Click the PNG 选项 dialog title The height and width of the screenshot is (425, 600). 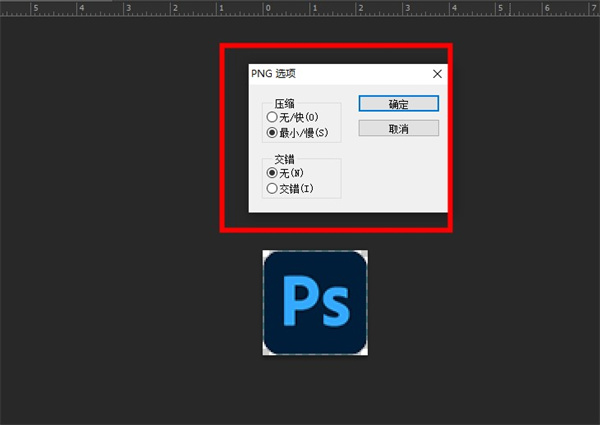(x=273, y=73)
